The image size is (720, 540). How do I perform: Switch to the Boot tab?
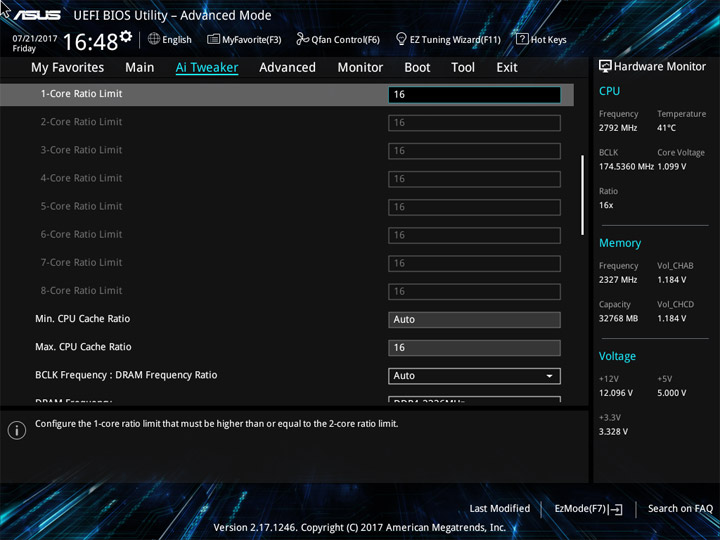click(417, 68)
